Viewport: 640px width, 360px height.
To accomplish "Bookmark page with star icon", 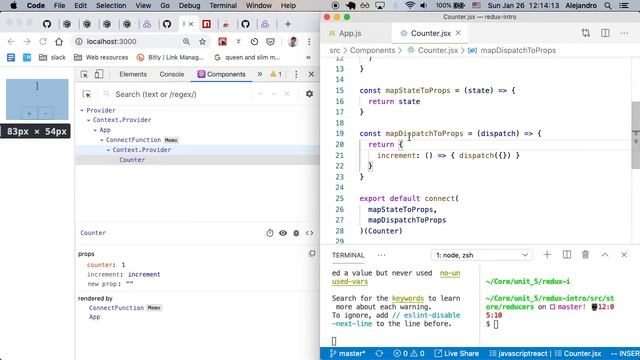I will [202, 42].
